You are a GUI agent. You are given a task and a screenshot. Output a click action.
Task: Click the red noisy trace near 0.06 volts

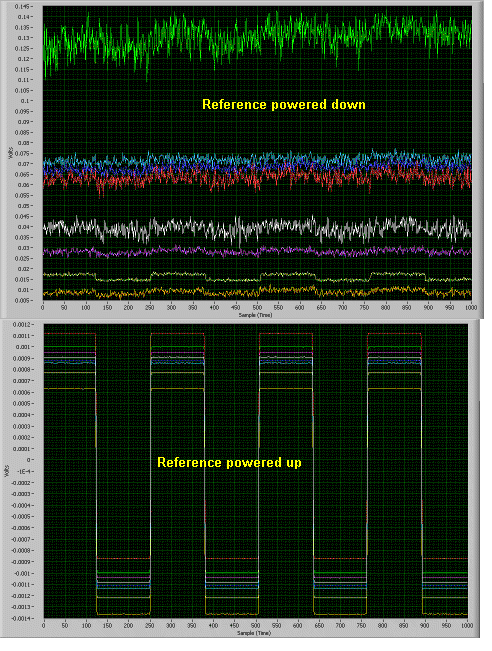(x=257, y=180)
